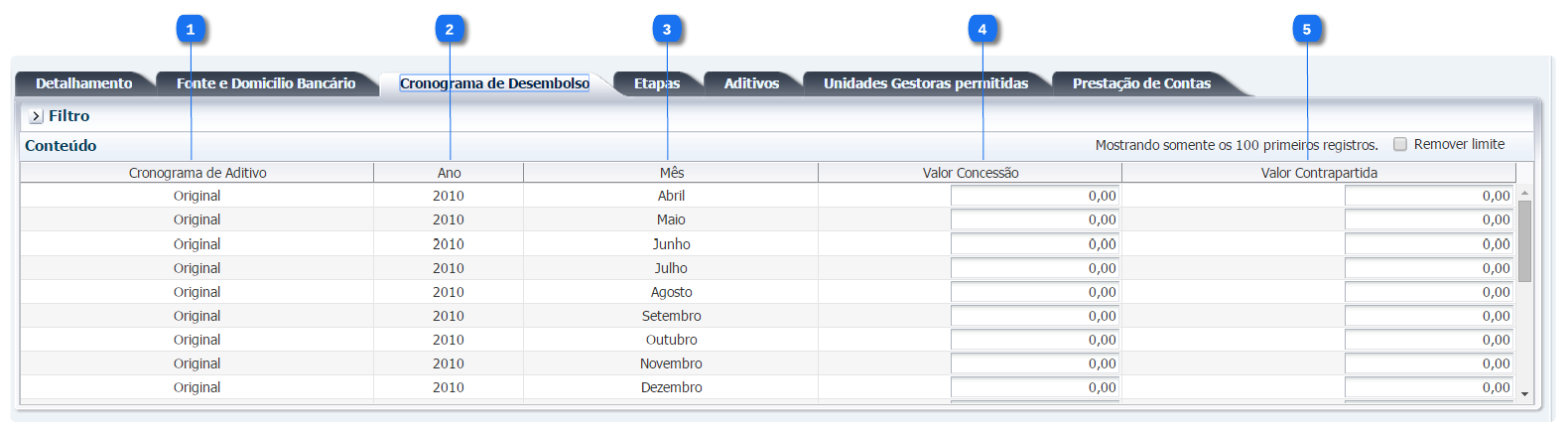The height and width of the screenshot is (433, 1568).
Task: Open Unidades Gestoras permitidas tab
Action: click(x=925, y=83)
